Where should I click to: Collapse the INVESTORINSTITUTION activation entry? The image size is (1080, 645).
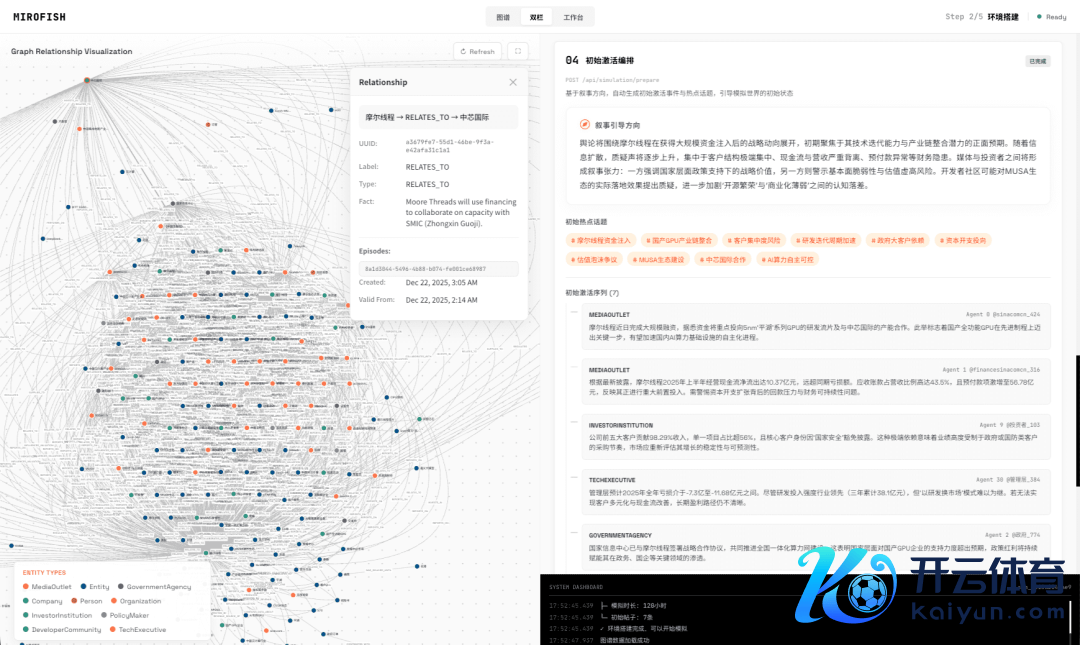point(574,424)
